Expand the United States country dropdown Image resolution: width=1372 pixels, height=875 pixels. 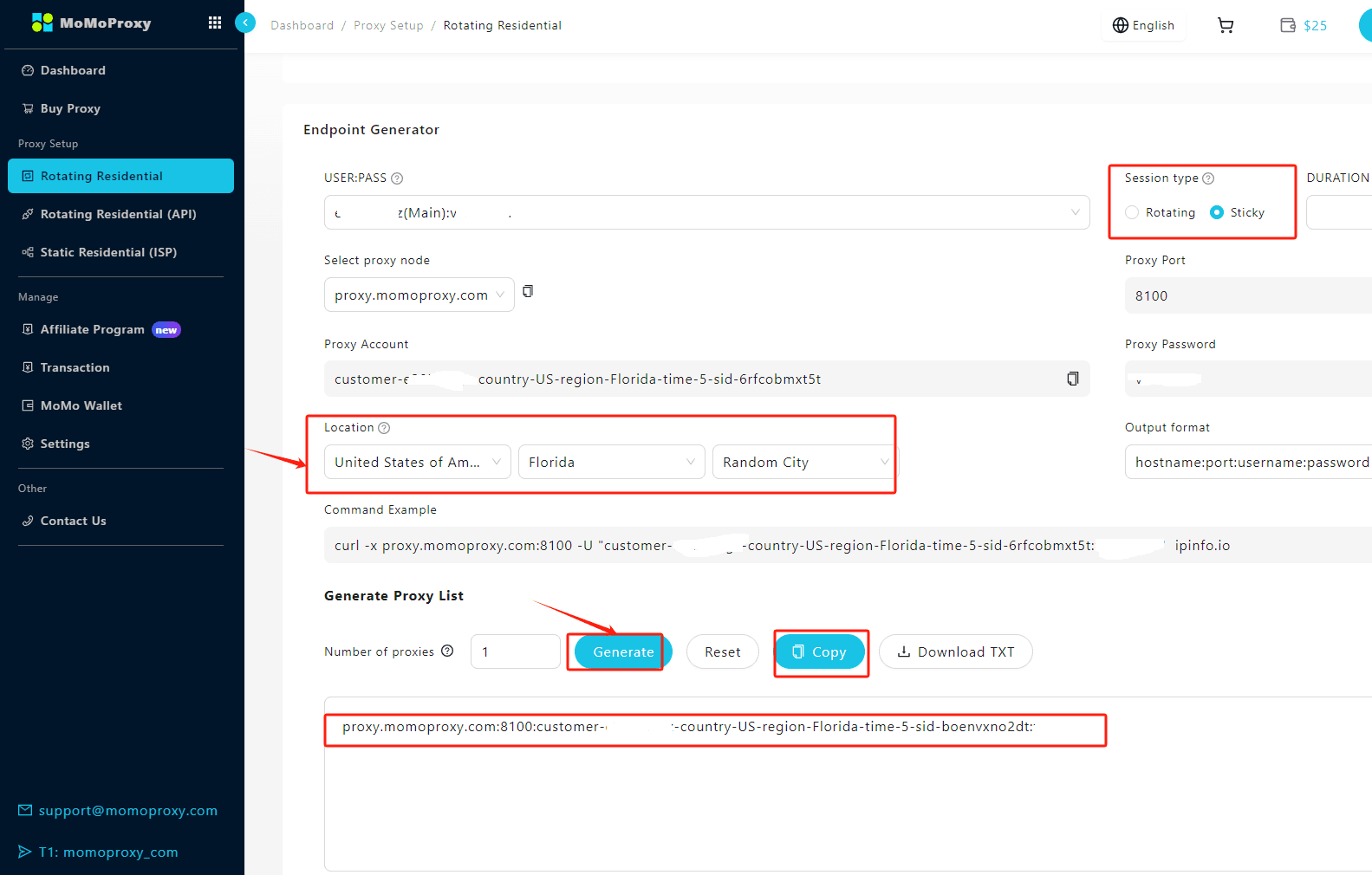417,462
